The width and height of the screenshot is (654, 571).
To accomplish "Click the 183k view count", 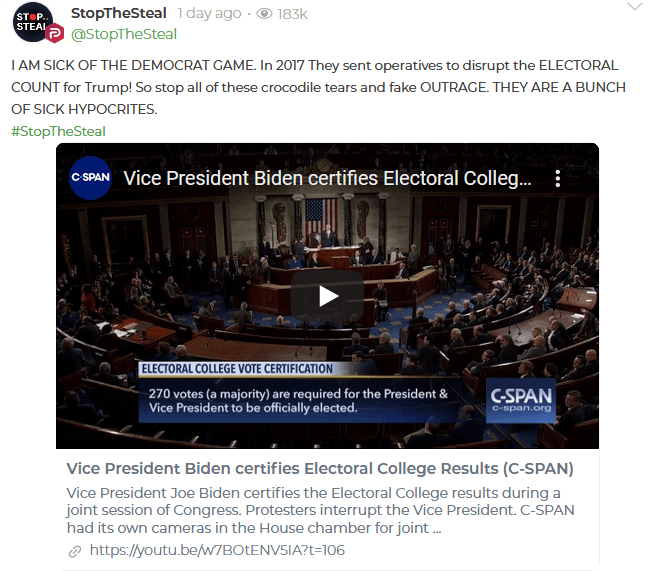I will [292, 14].
